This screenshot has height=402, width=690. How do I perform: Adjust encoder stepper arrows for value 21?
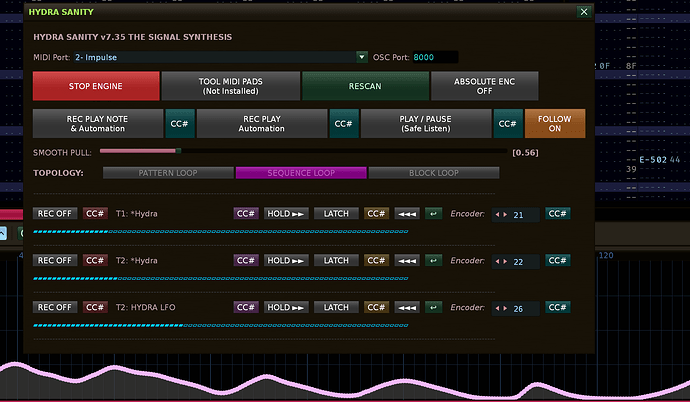coord(502,215)
